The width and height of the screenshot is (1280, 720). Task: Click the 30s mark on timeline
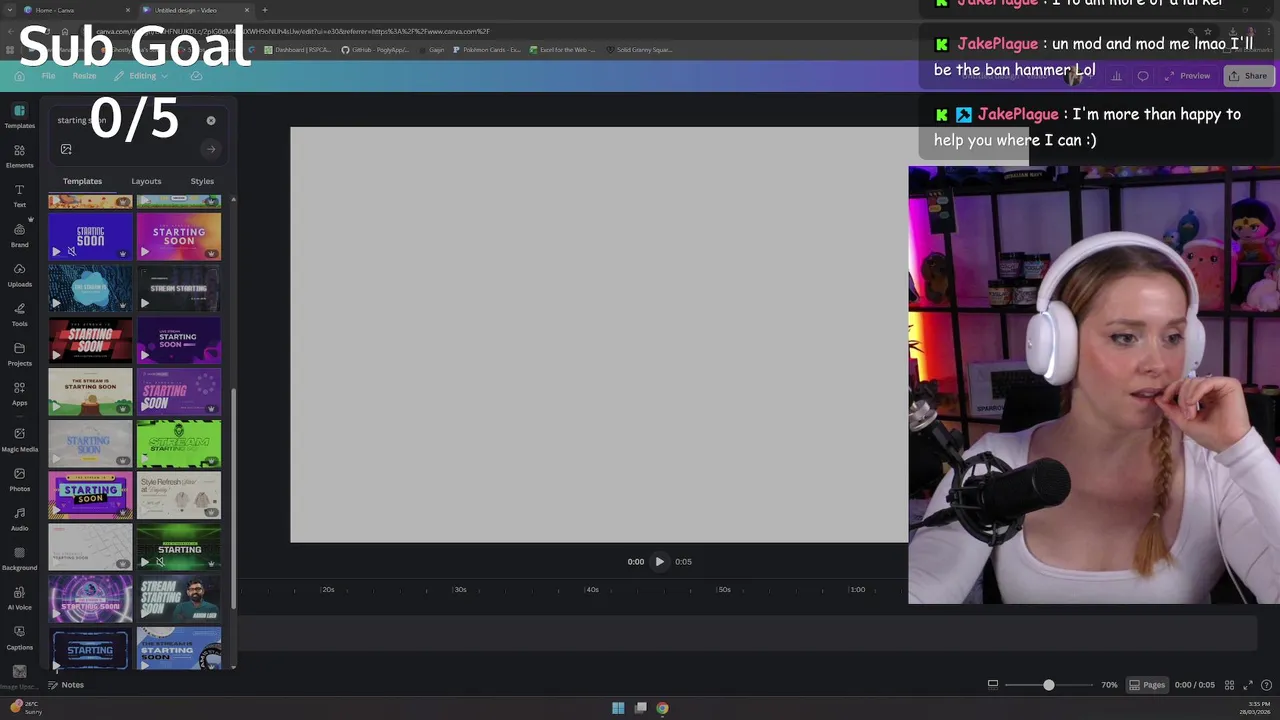tap(460, 590)
